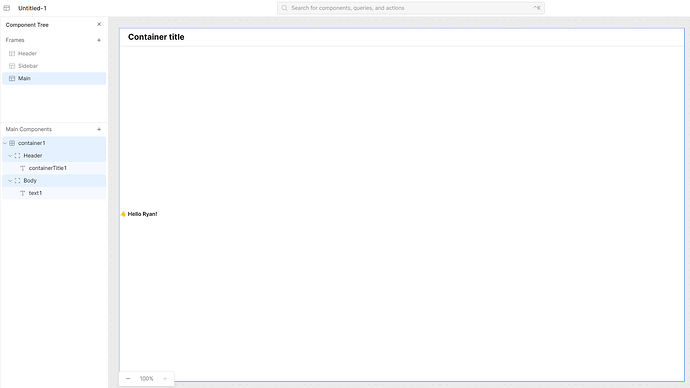Click the app layout icon beside Untitled-1
The width and height of the screenshot is (690, 388).
click(x=7, y=8)
